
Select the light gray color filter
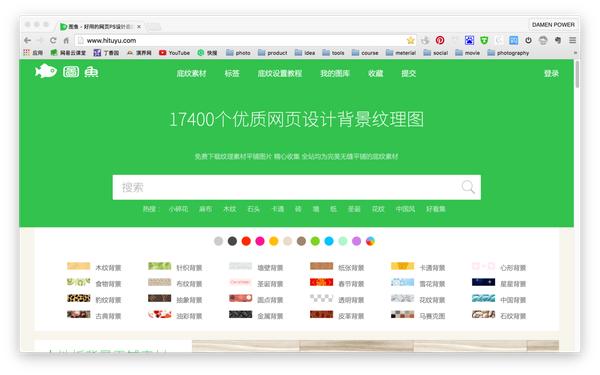click(x=218, y=241)
